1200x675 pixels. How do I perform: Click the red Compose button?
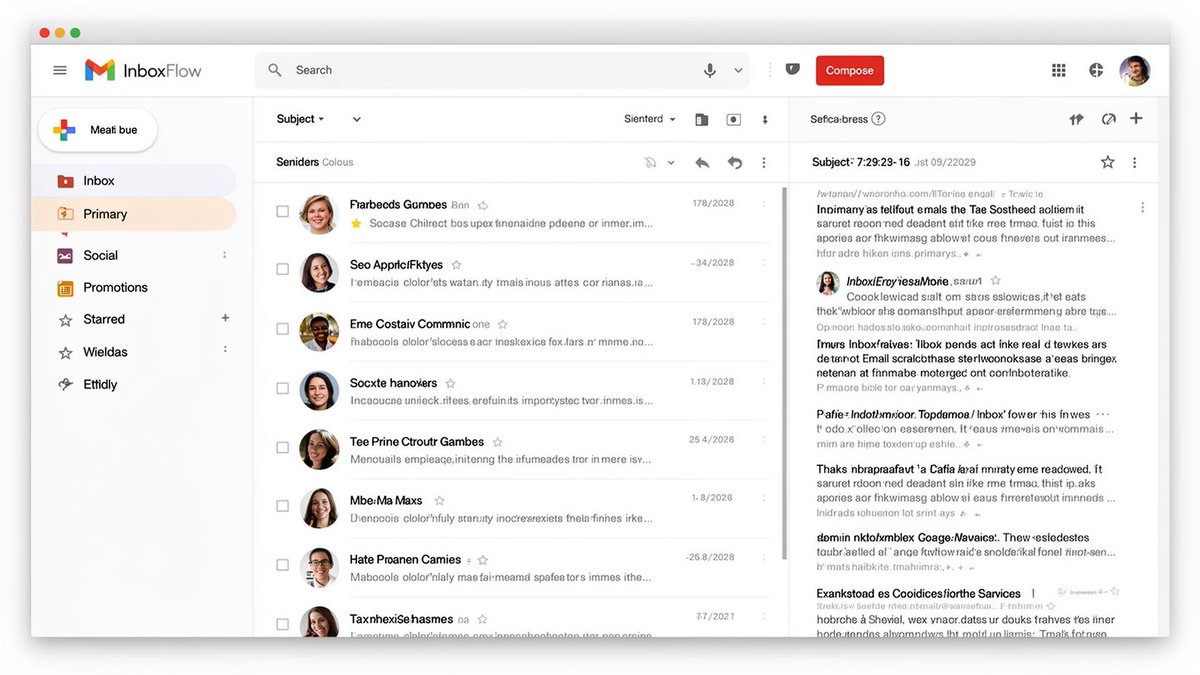tap(850, 70)
